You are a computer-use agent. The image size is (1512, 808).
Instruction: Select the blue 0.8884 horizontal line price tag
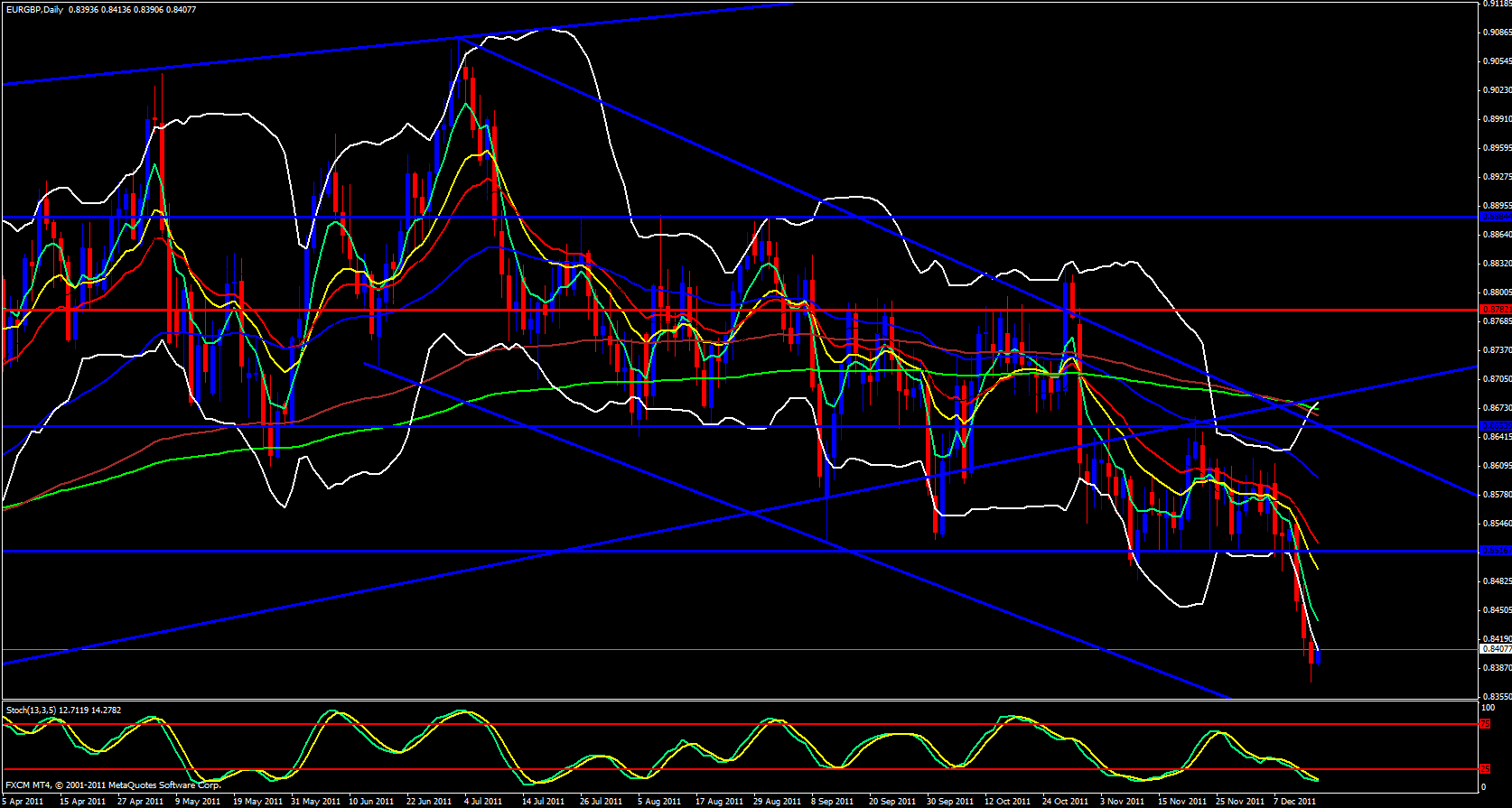click(1494, 217)
